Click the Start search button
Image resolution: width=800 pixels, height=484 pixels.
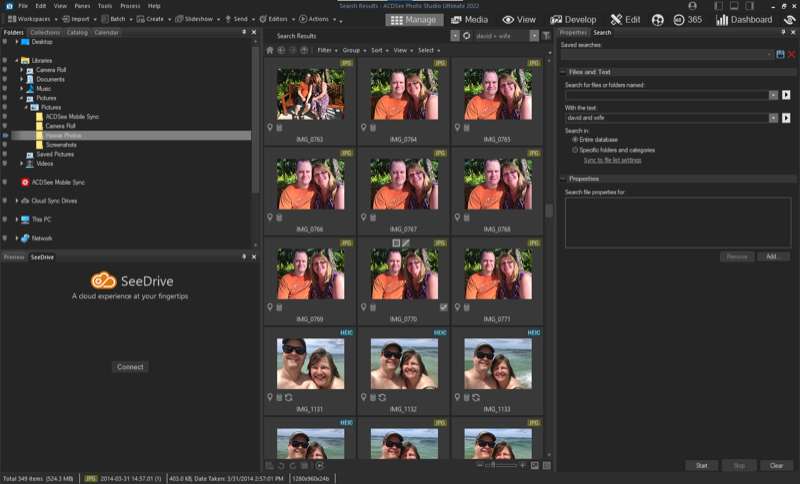pos(702,465)
